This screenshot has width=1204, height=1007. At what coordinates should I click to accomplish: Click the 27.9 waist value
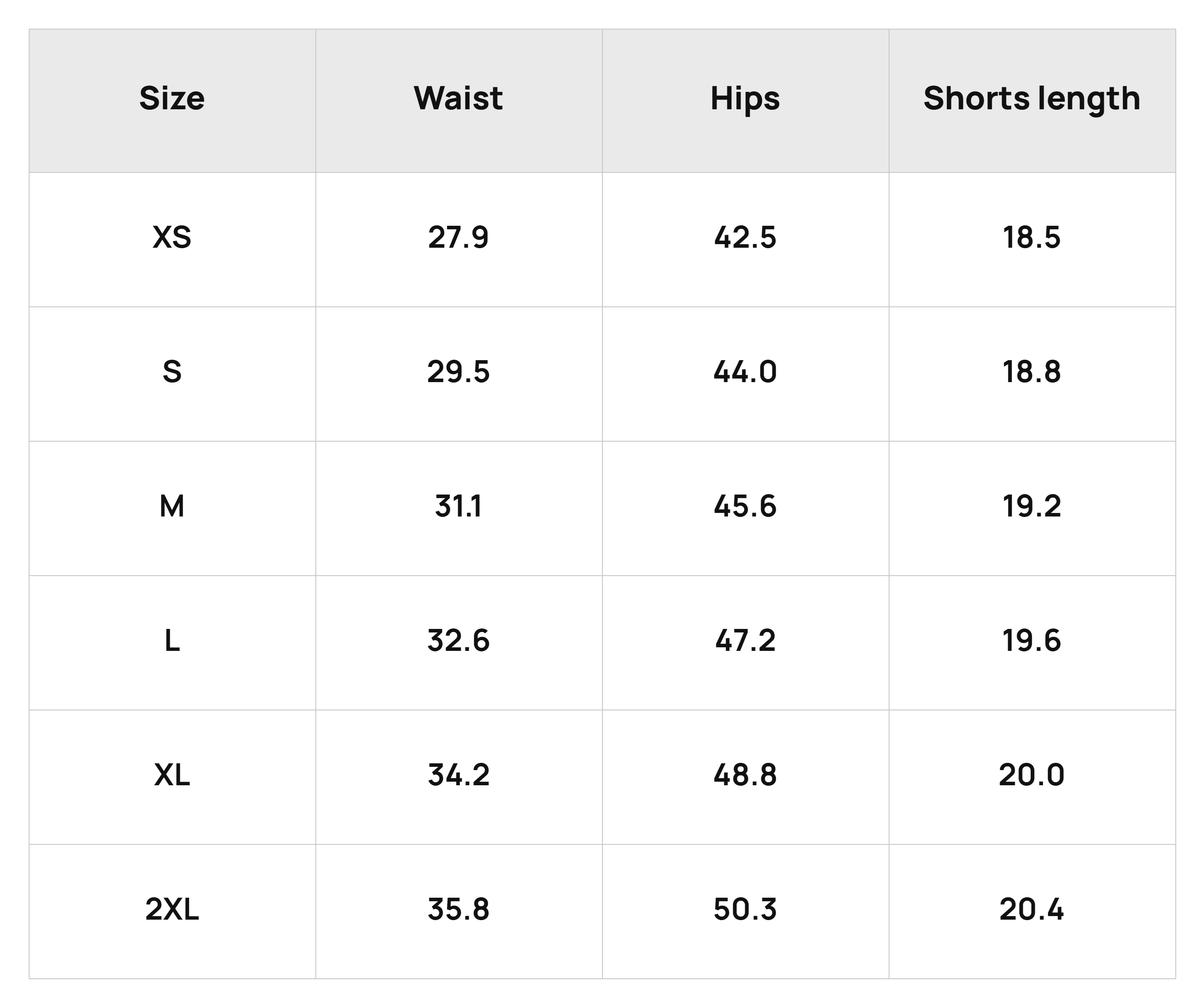(459, 237)
